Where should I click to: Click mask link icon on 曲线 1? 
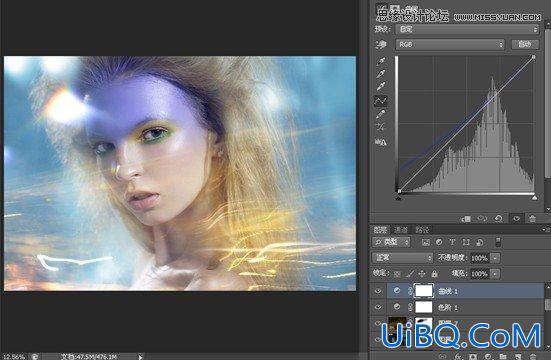tap(410, 291)
